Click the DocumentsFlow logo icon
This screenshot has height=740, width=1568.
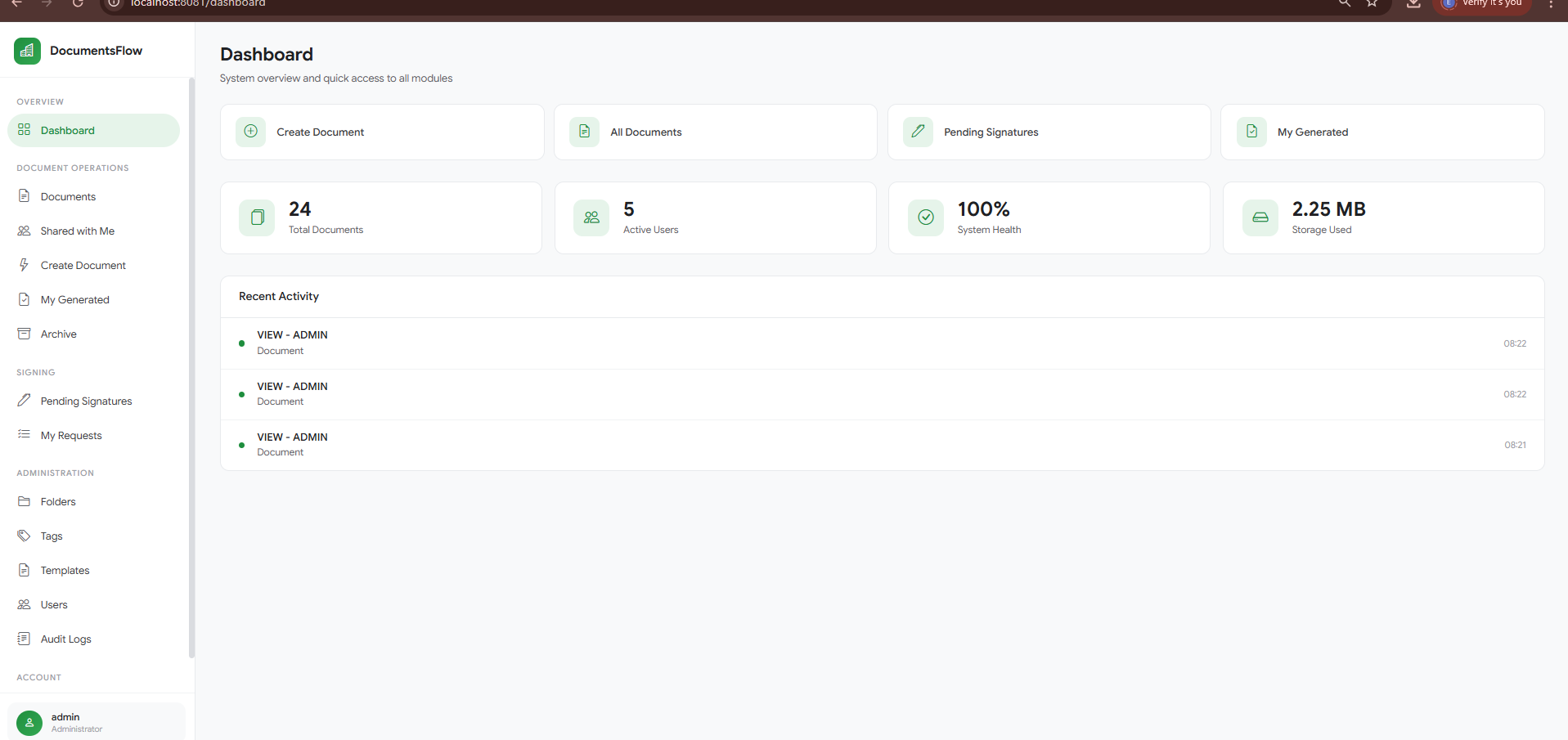[x=27, y=51]
